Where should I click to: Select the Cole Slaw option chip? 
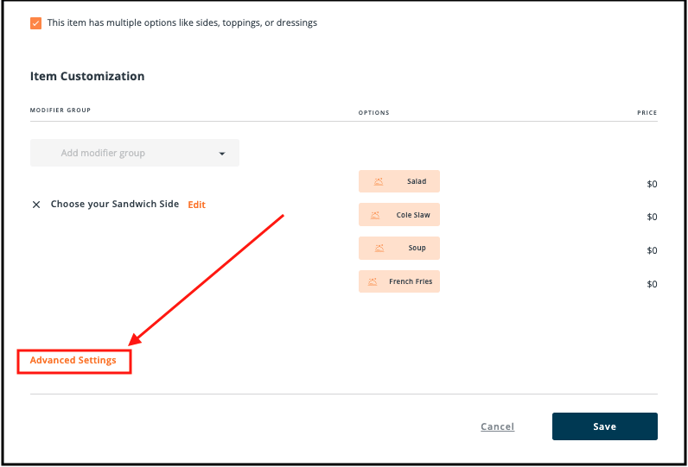click(x=399, y=215)
